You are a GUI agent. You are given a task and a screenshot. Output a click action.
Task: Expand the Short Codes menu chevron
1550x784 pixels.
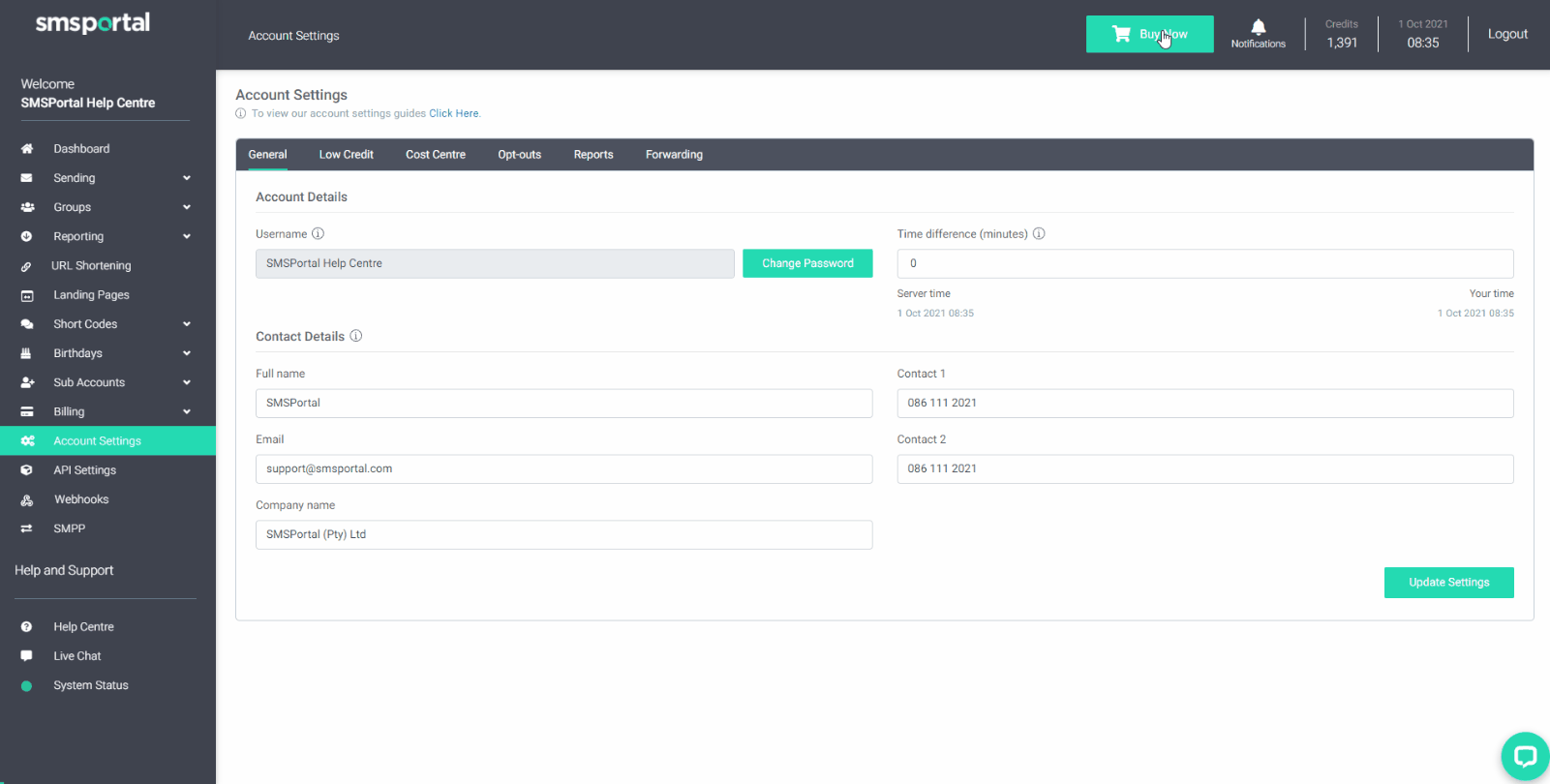[187, 324]
